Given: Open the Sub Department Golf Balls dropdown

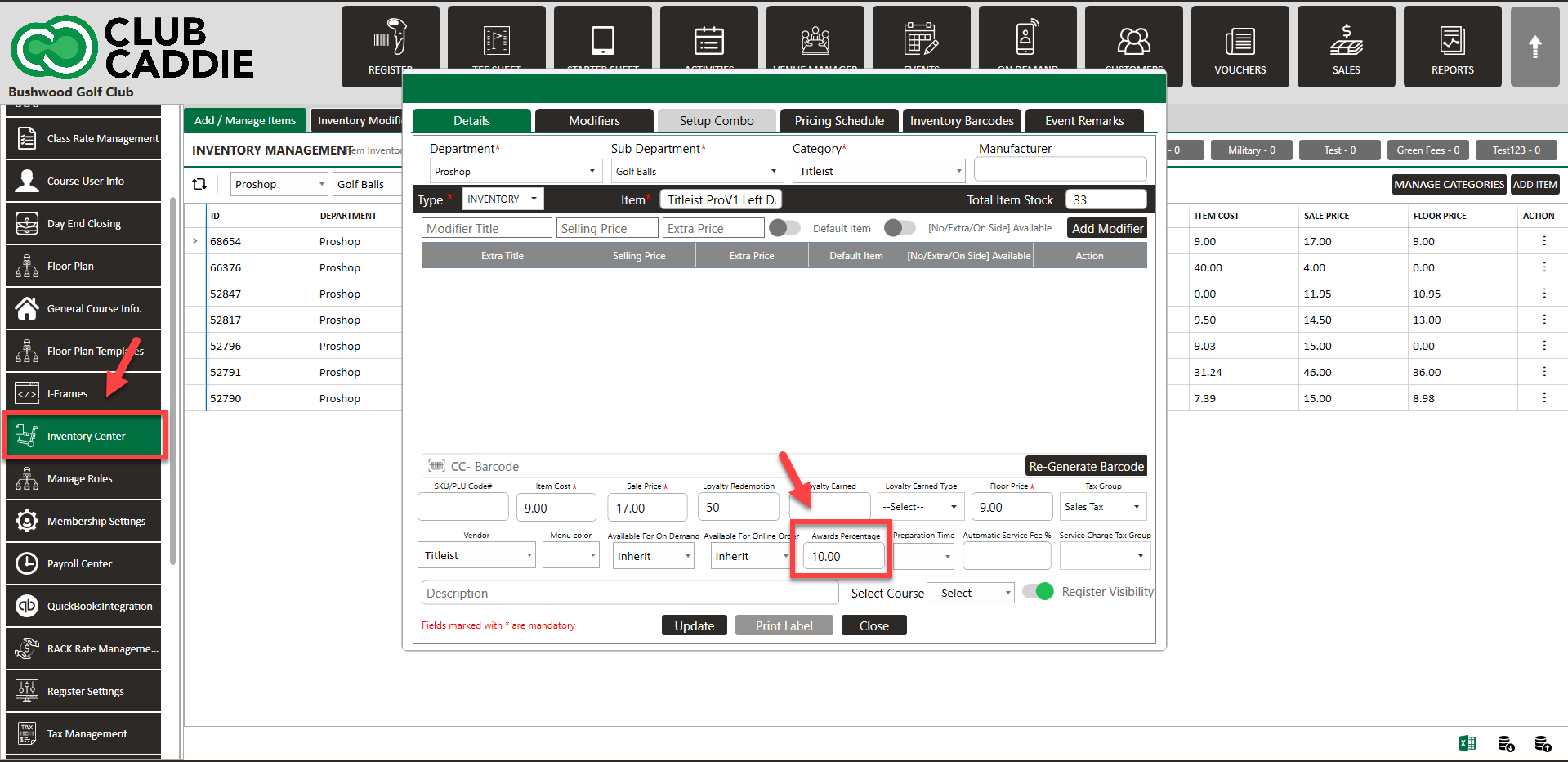Looking at the screenshot, I should coord(696,172).
